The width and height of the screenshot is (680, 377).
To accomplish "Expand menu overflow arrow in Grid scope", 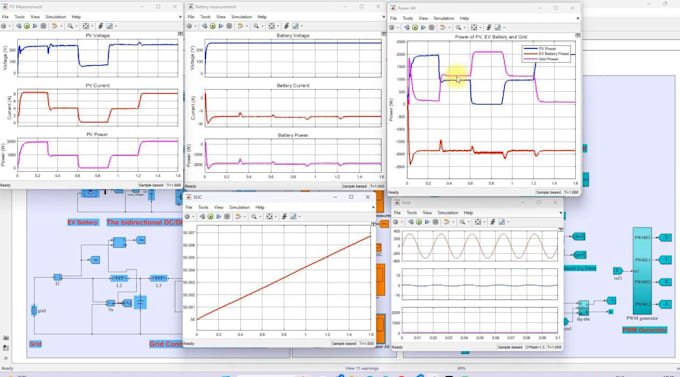I will click(x=561, y=213).
